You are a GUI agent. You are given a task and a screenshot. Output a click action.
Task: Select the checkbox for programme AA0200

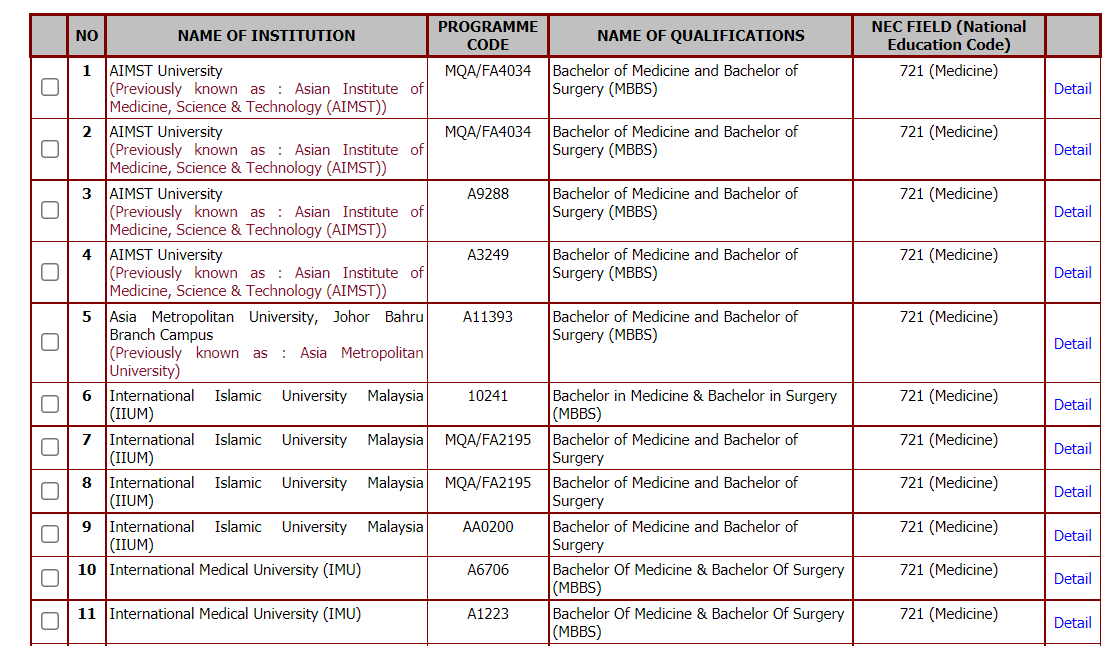[50, 535]
